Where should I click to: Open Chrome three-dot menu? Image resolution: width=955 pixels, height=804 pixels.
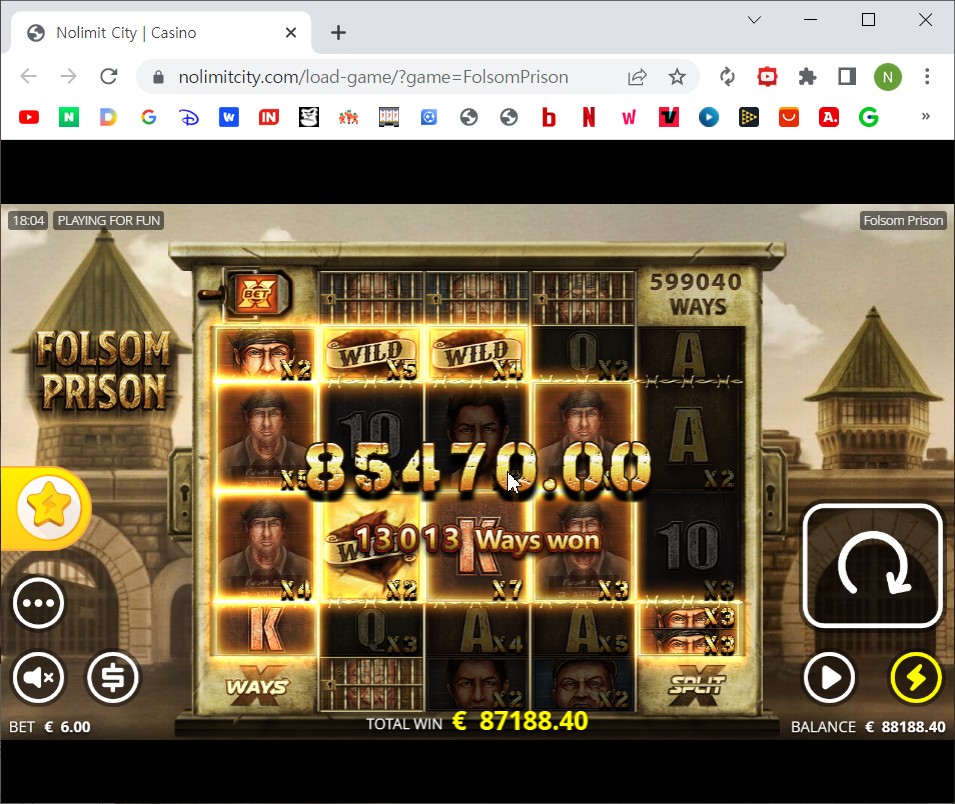pyautogui.click(x=927, y=77)
